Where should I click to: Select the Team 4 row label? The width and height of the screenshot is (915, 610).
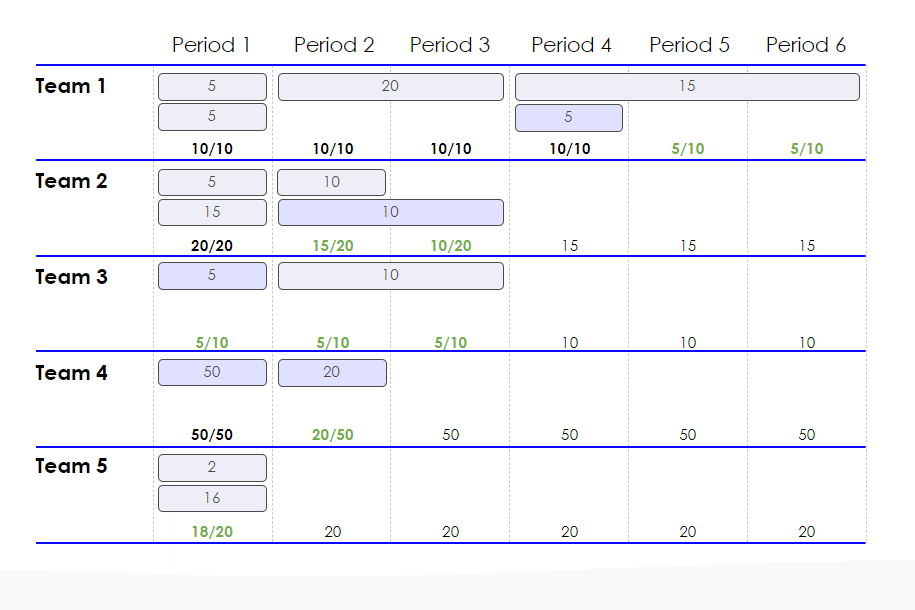[71, 373]
